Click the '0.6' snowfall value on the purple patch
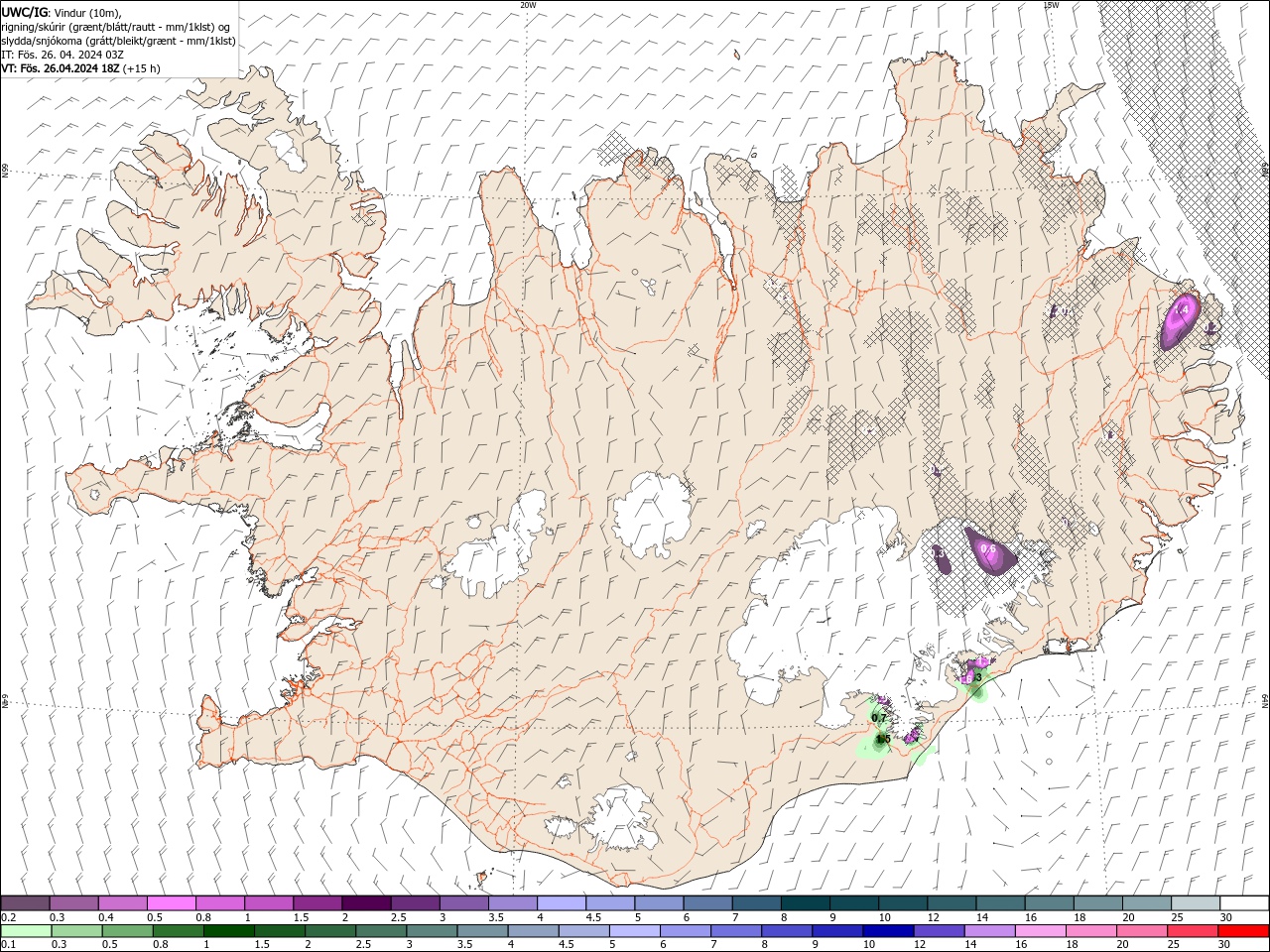1270x952 pixels. 988,548
